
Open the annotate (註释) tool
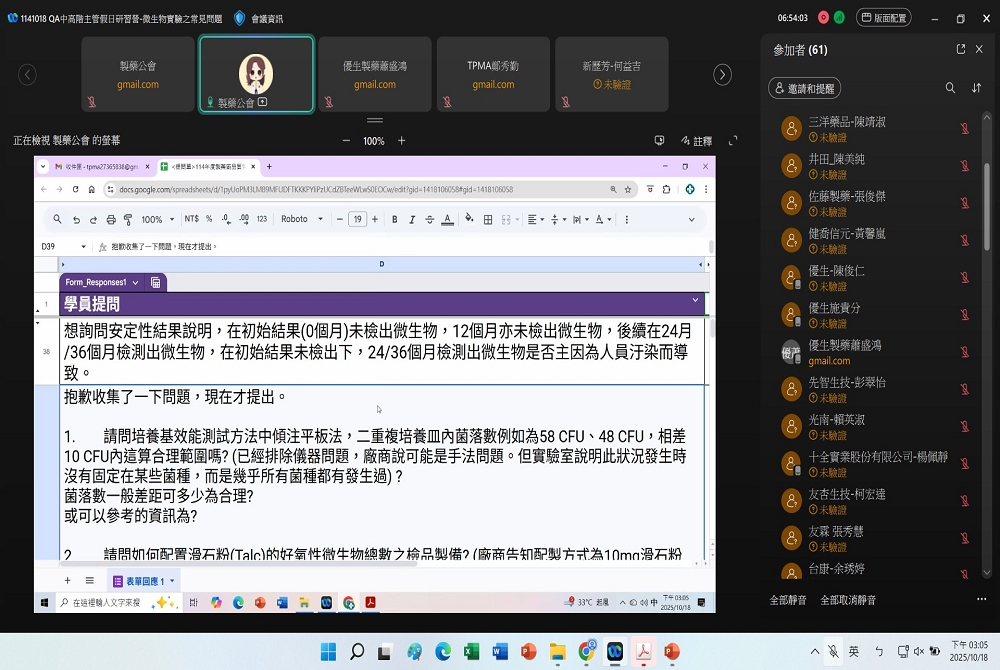coord(697,141)
